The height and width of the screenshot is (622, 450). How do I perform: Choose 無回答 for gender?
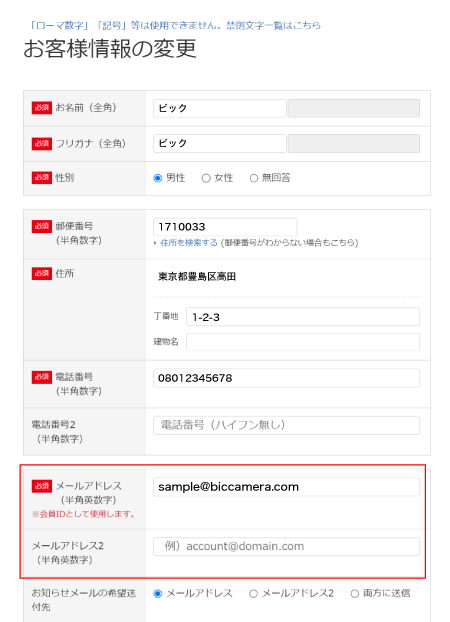pos(254,178)
